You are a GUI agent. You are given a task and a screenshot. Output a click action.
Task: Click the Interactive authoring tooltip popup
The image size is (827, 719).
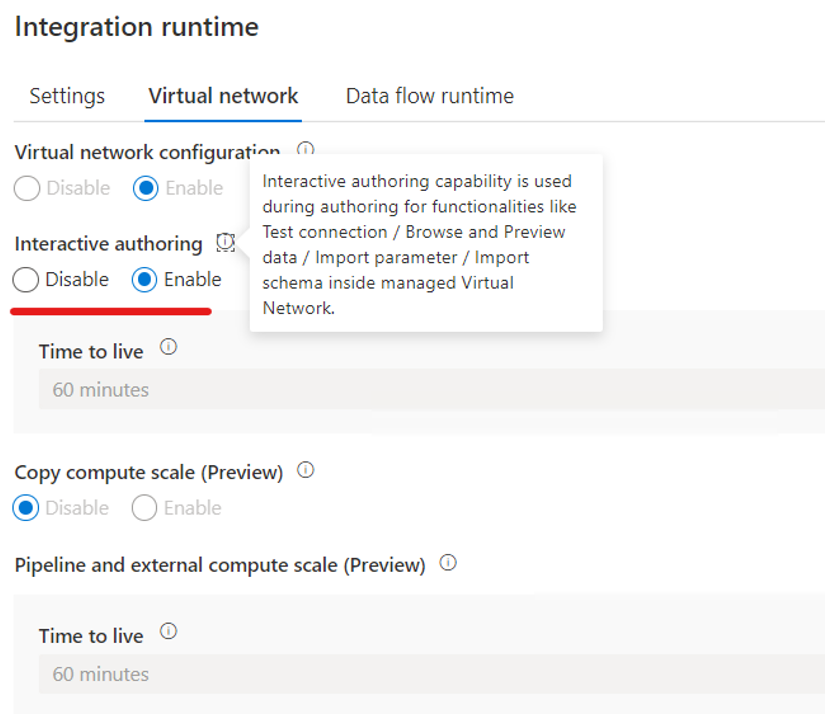coord(425,243)
